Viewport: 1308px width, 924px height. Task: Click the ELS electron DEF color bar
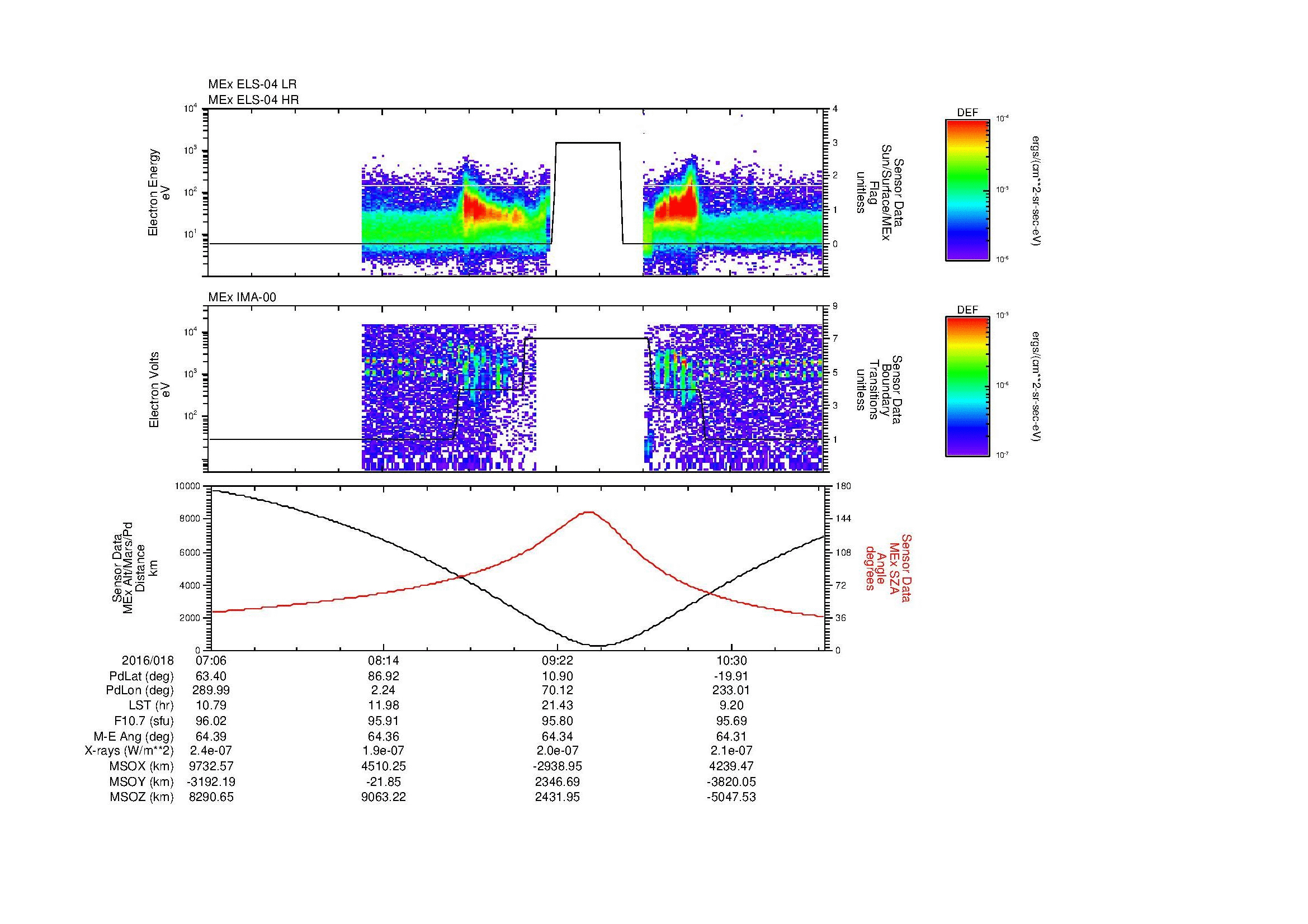tap(967, 189)
